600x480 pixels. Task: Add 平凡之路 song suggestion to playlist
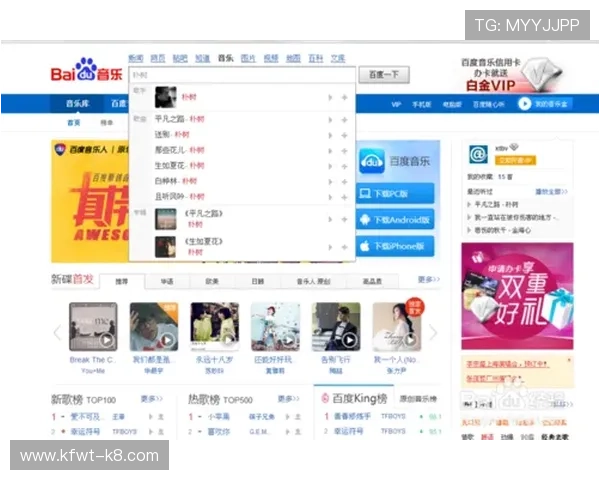pos(344,120)
